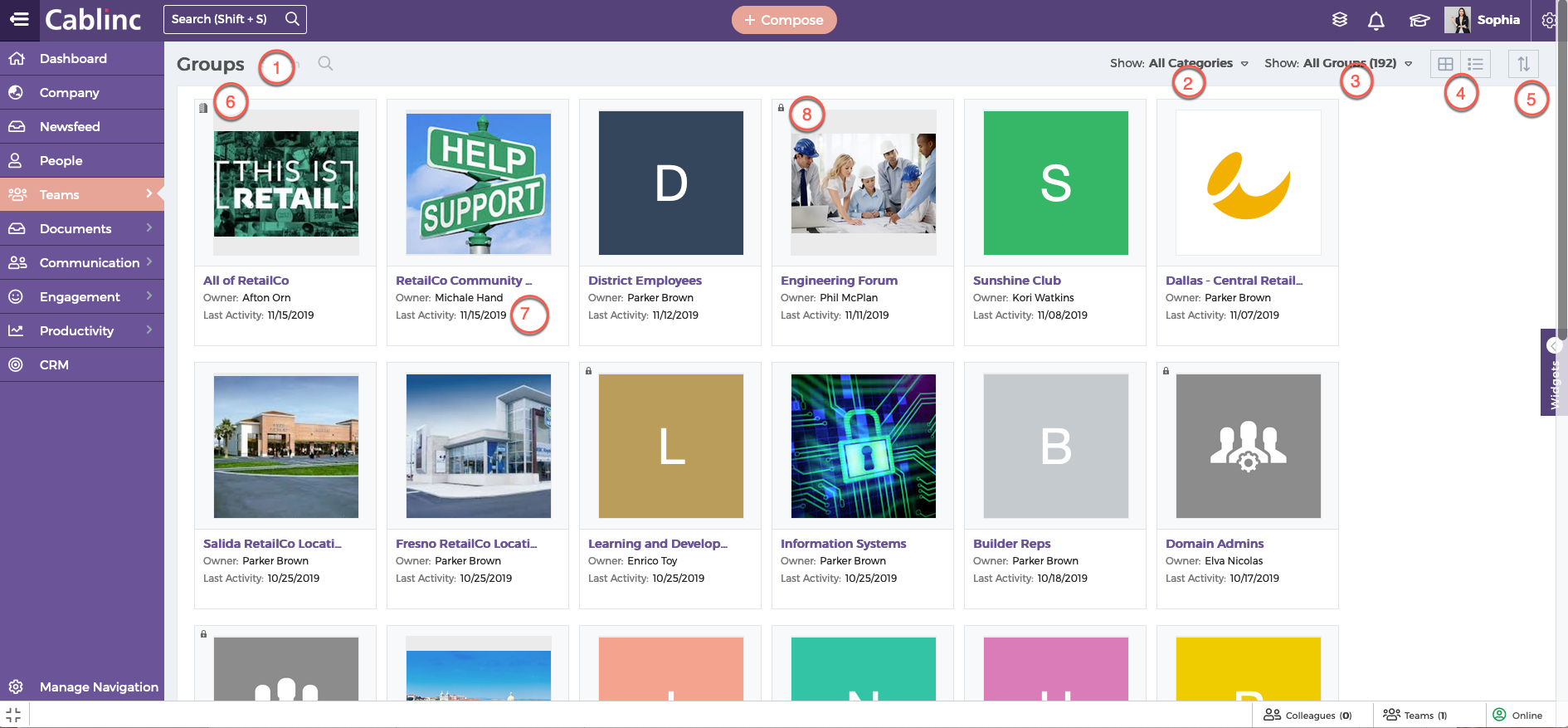Open Colleagues (0) in the status bar
The width and height of the screenshot is (1568, 728).
[1307, 715]
